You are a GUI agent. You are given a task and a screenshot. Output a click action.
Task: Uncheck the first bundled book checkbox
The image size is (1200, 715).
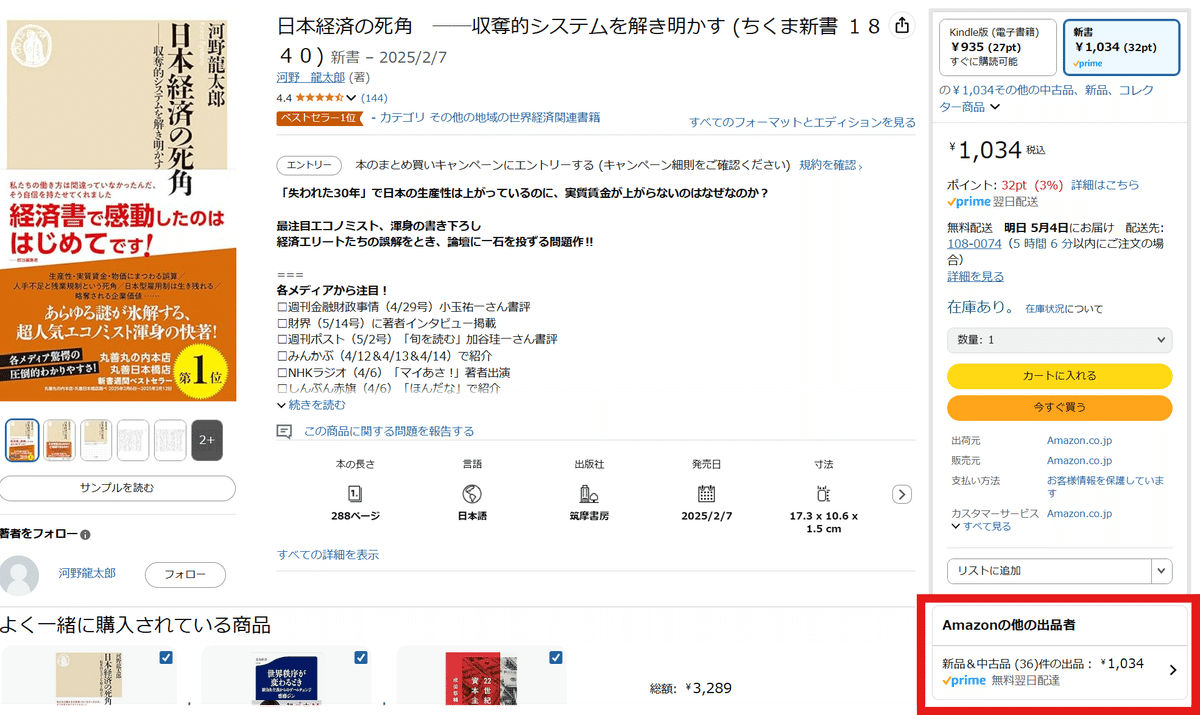pos(166,658)
